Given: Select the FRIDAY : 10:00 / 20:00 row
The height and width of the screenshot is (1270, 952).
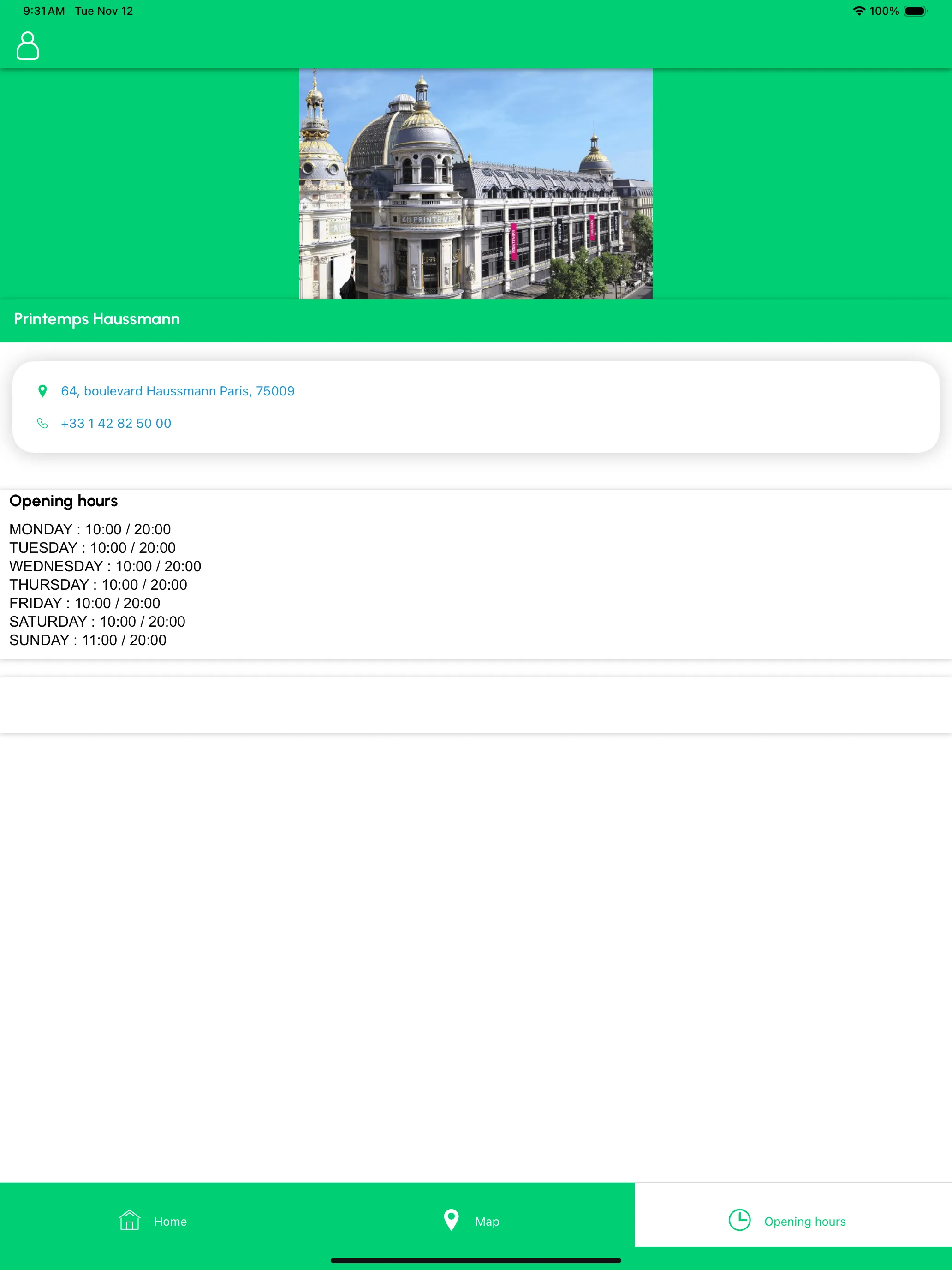Looking at the screenshot, I should click(85, 603).
